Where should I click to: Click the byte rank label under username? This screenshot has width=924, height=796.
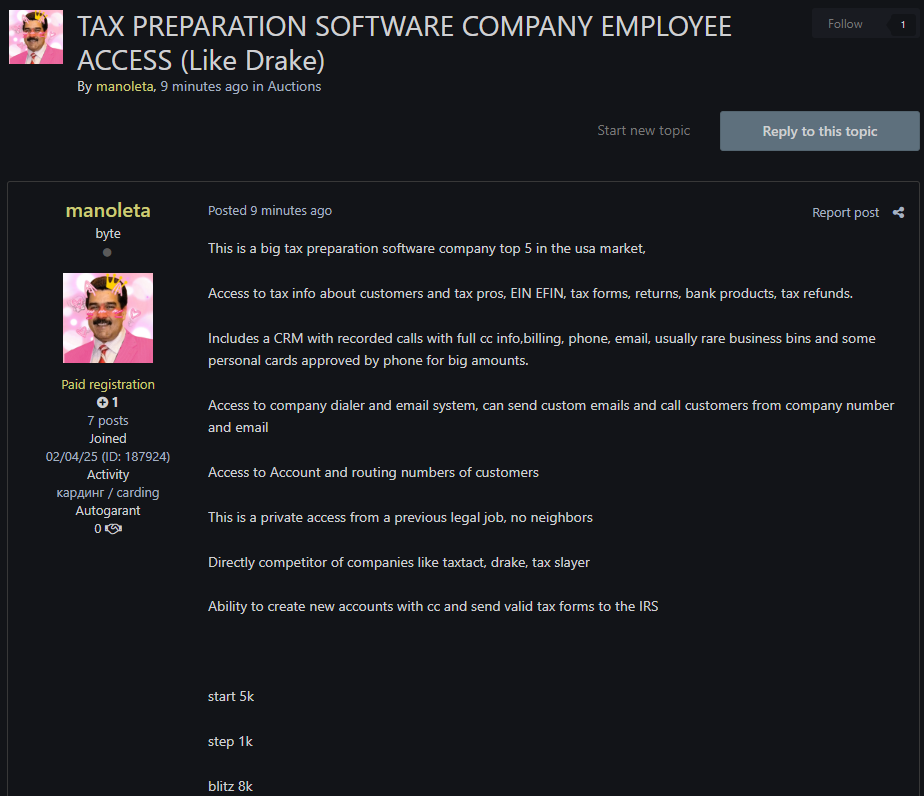pos(108,233)
